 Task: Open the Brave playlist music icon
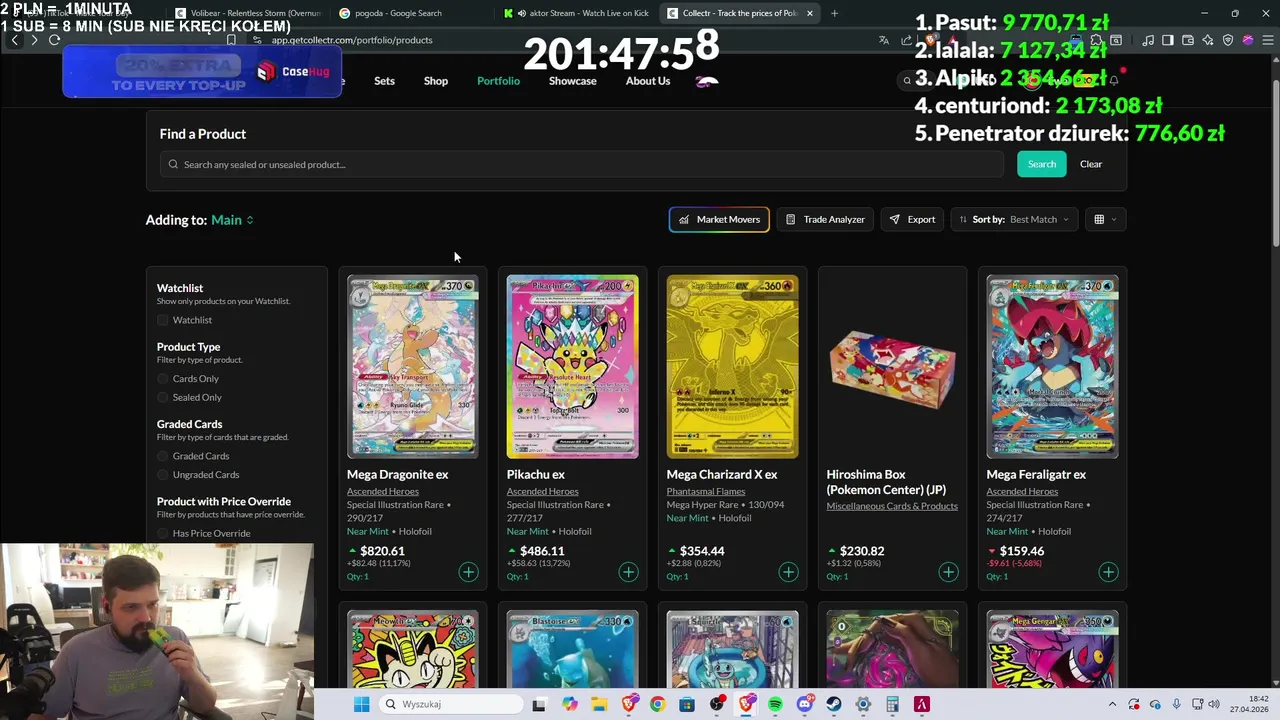1147,40
